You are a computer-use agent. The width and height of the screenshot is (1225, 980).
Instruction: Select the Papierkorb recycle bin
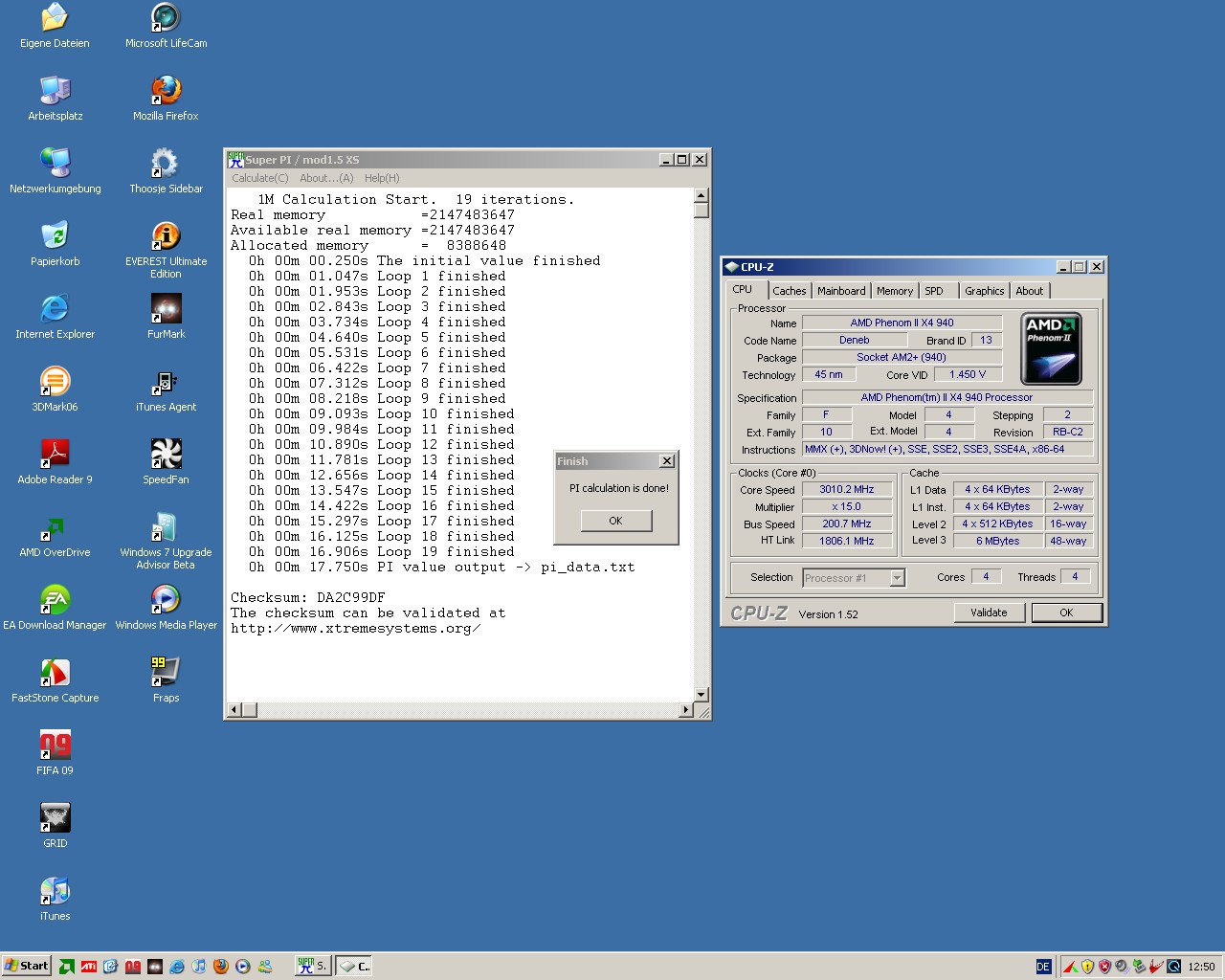point(55,244)
